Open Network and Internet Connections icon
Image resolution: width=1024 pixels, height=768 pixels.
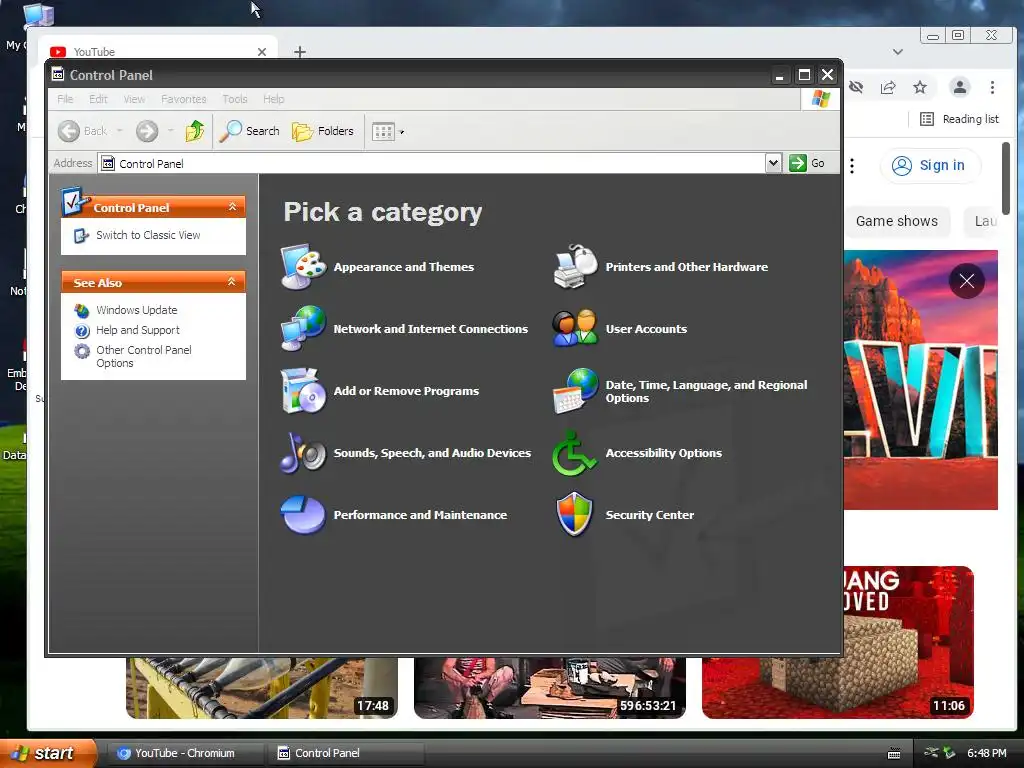[303, 328]
